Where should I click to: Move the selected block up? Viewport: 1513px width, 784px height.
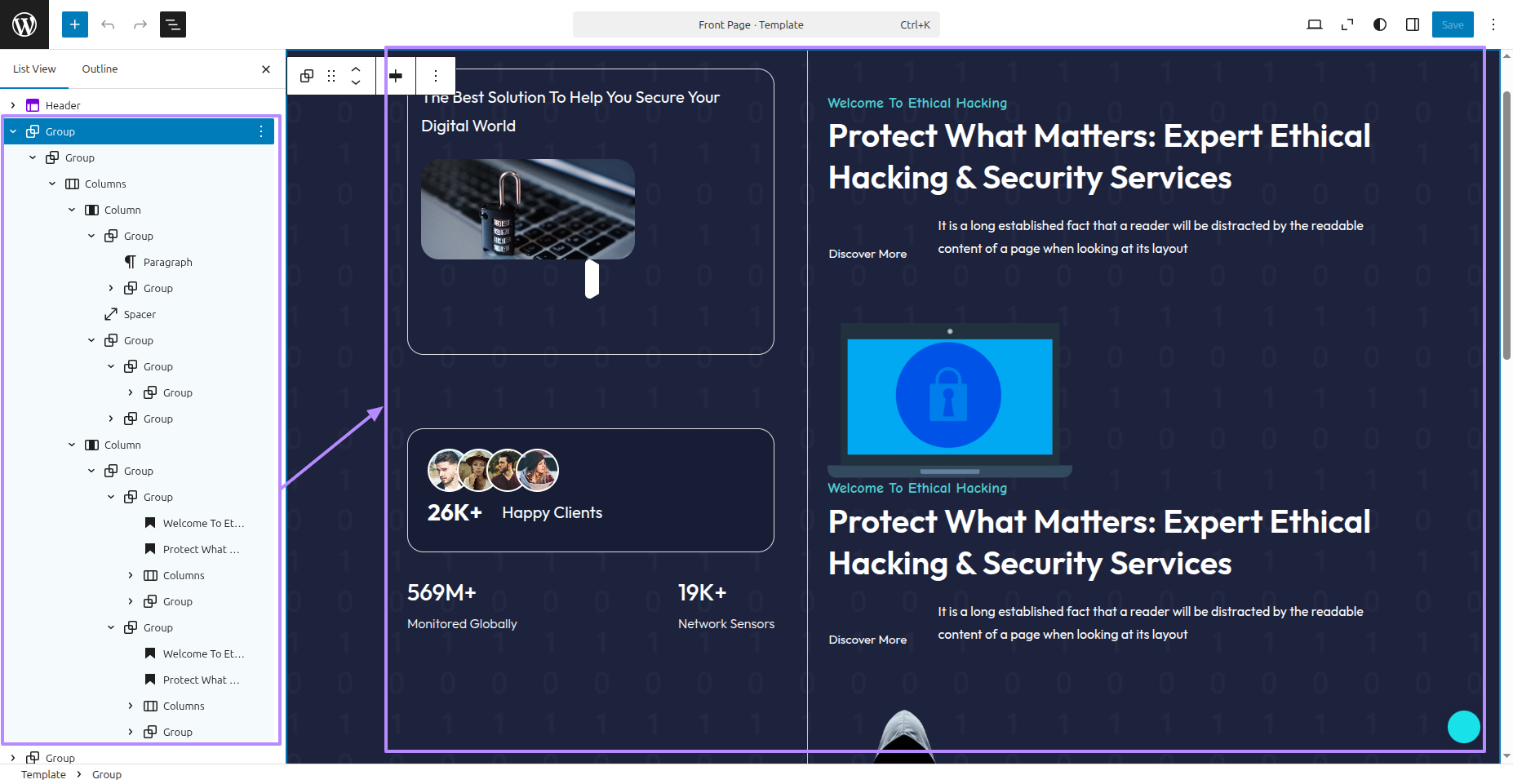point(356,69)
